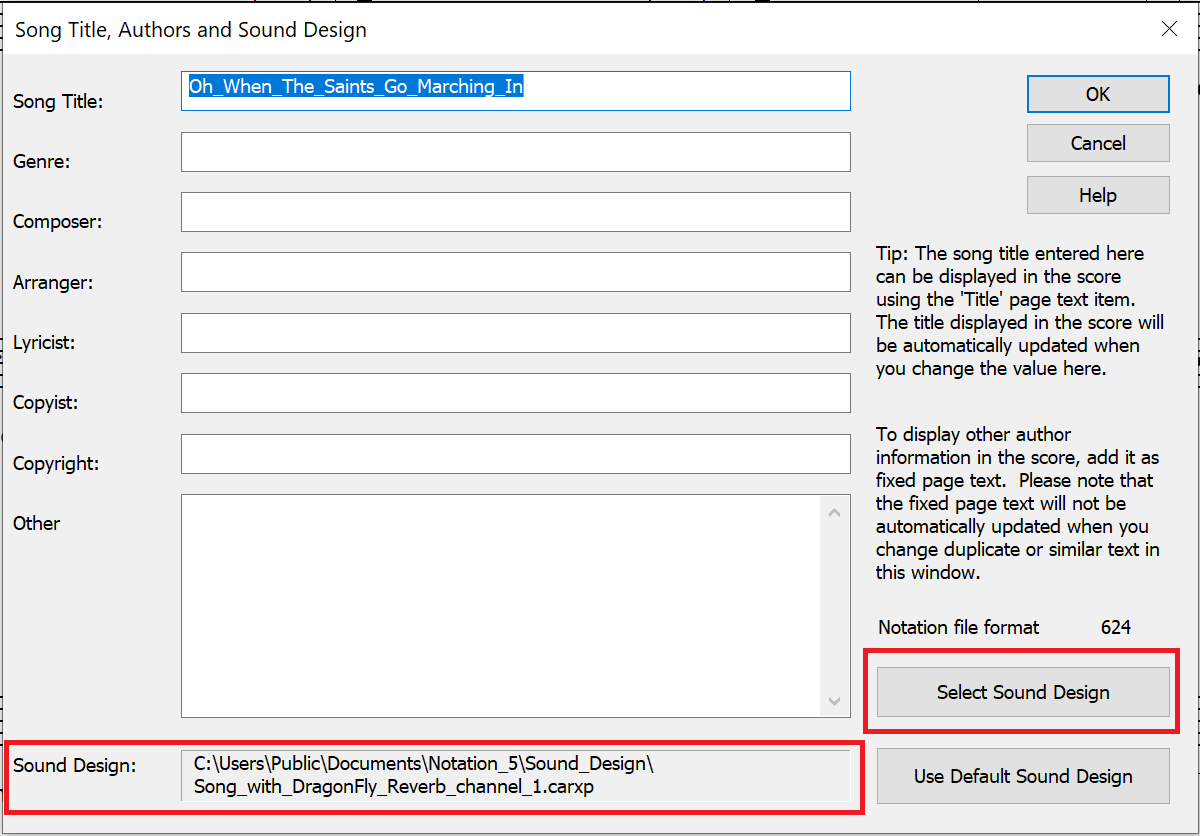Viewport: 1200px width, 836px height.
Task: Click the Sound Design label
Action: click(74, 766)
